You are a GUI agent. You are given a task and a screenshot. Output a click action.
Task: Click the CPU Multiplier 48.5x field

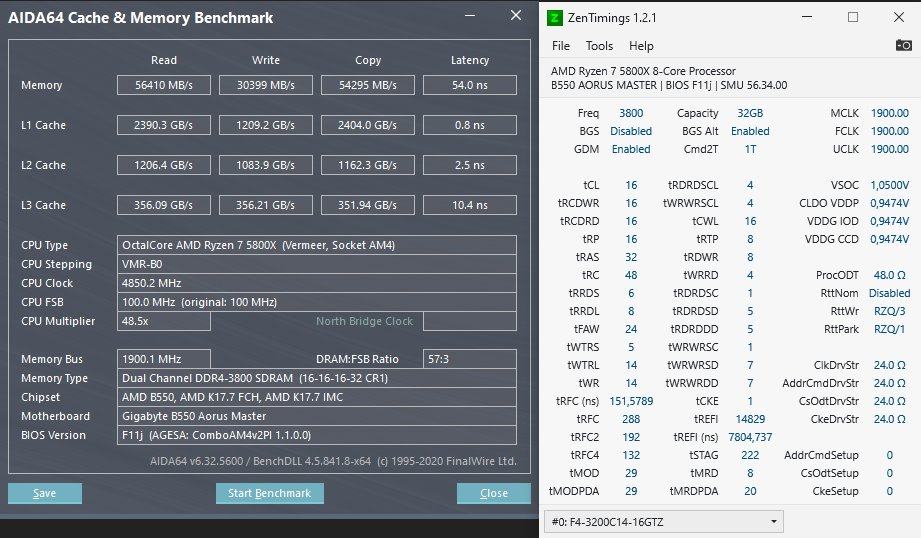tap(164, 321)
